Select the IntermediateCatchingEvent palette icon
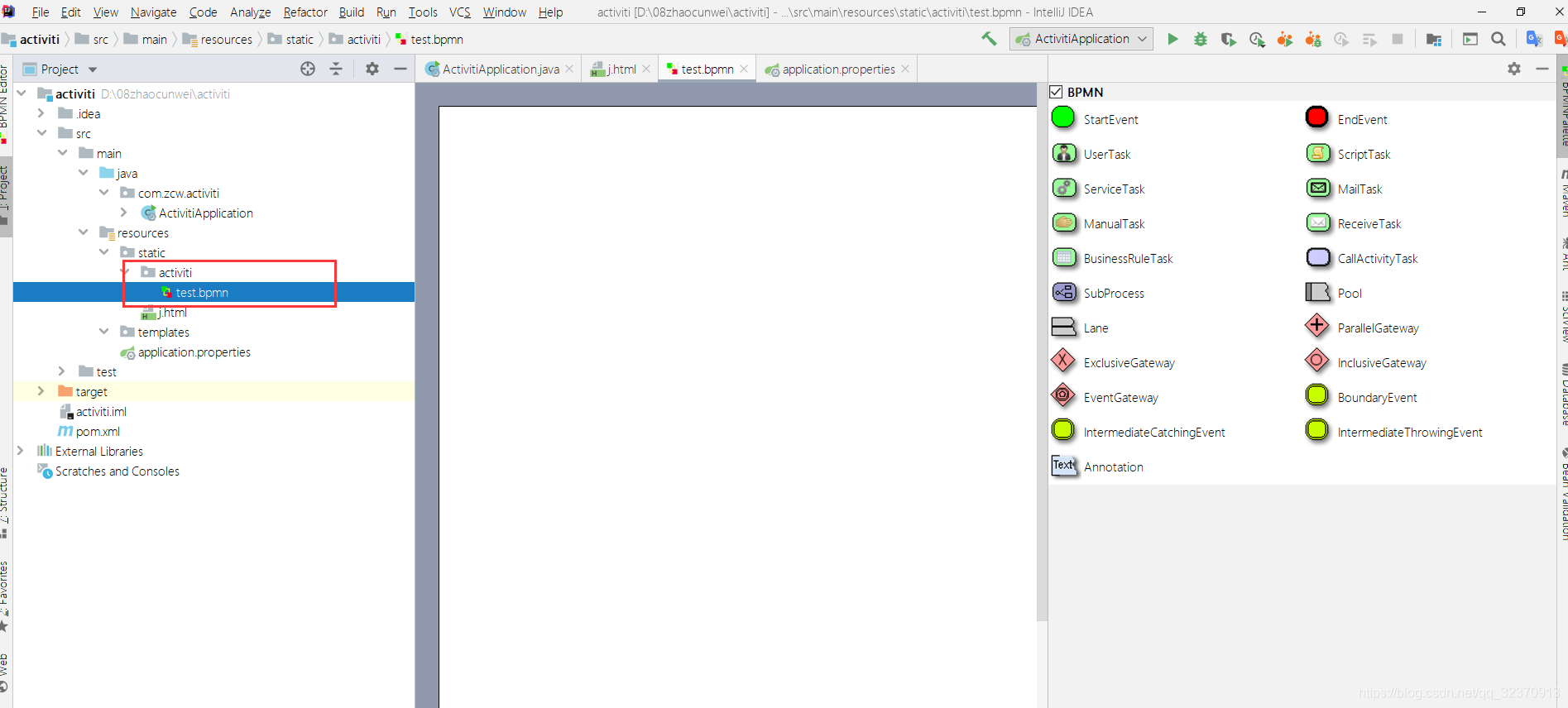Image resolution: width=1568 pixels, height=708 pixels. pos(1063,431)
